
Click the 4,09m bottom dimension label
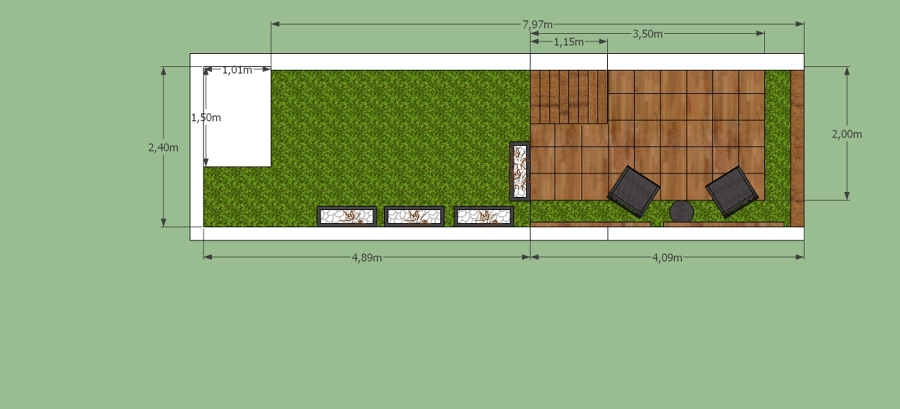click(667, 257)
